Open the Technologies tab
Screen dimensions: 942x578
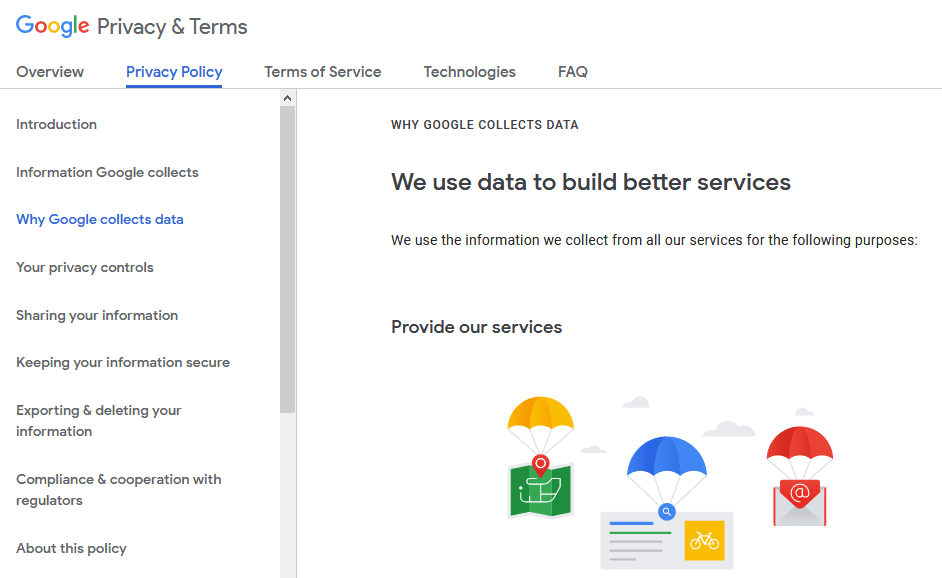click(469, 72)
